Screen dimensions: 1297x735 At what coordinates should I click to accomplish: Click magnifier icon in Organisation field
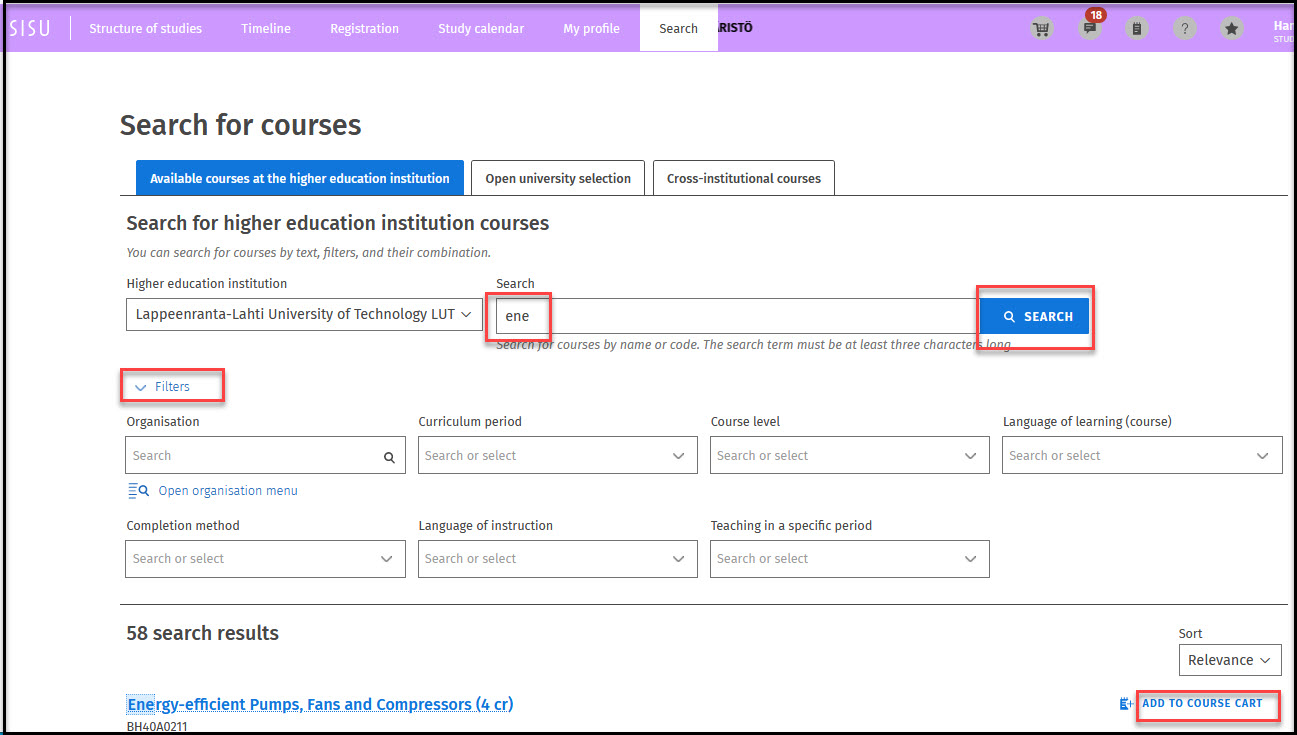coord(389,457)
